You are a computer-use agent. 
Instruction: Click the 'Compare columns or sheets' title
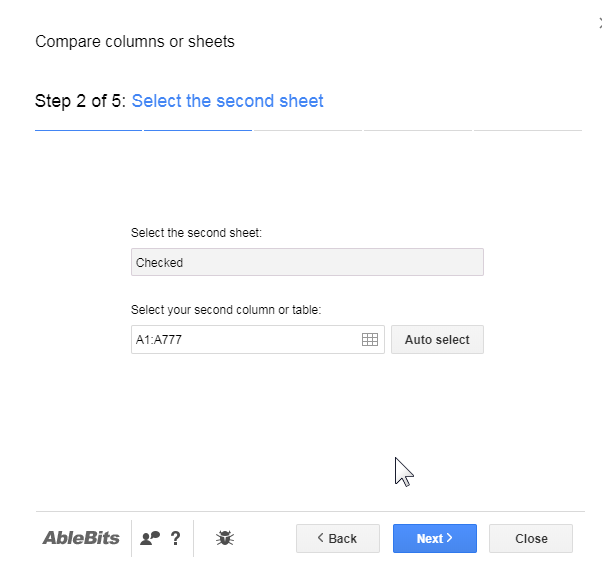tap(135, 41)
